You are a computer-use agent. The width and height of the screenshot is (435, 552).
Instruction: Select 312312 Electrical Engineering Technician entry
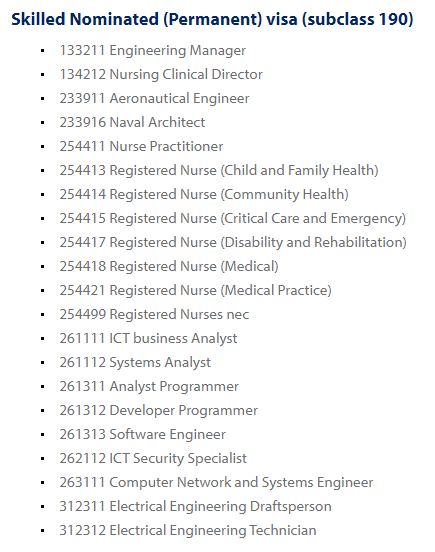tap(188, 531)
